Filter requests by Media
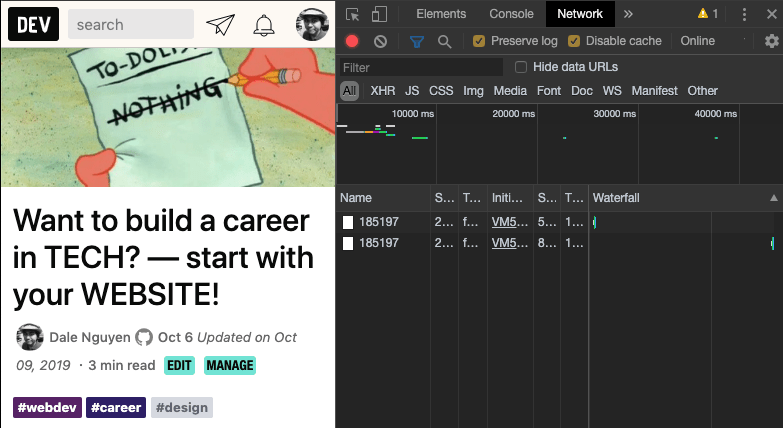Image resolution: width=783 pixels, height=428 pixels. [510, 91]
